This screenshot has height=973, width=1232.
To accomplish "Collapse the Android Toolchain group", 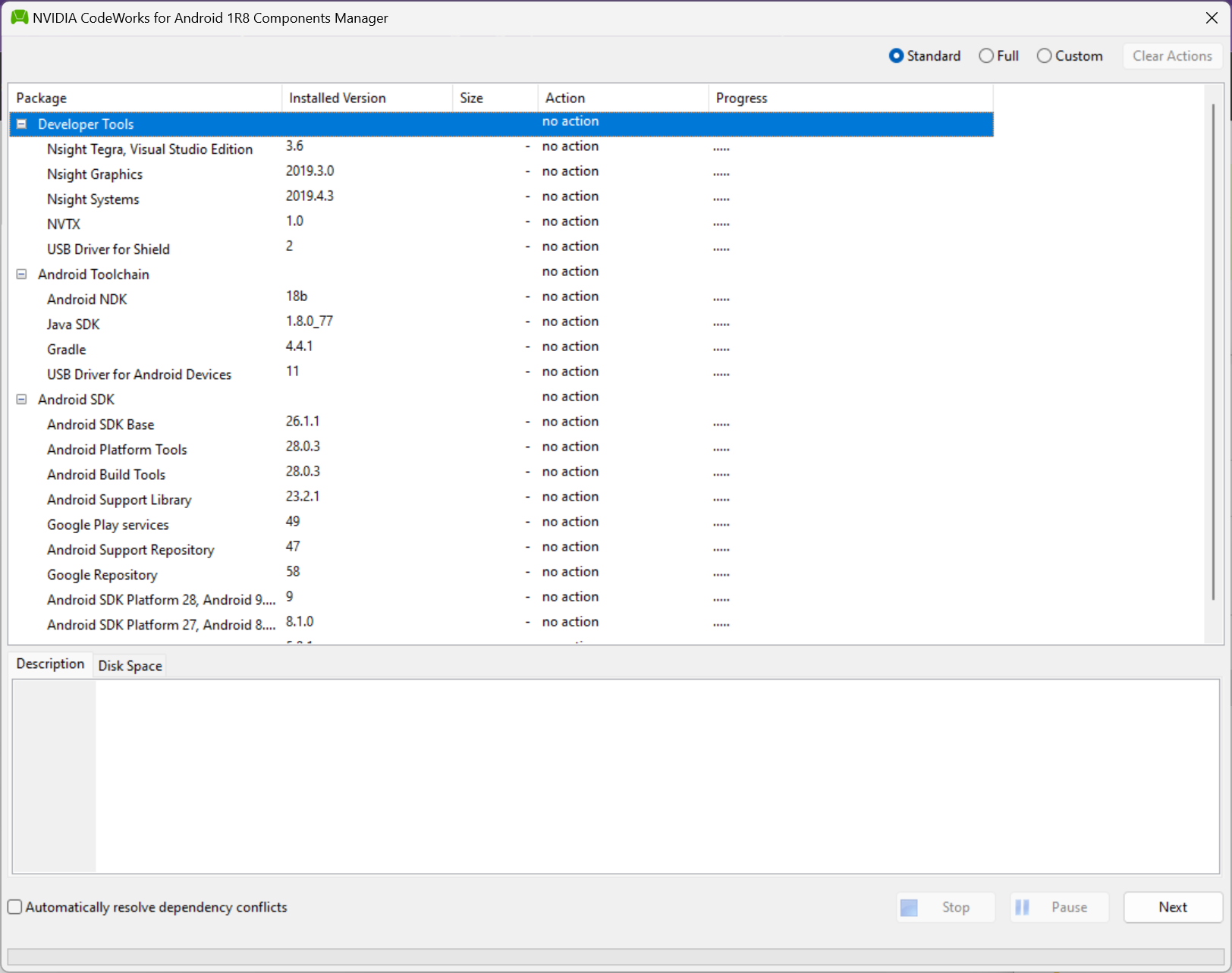I will pos(22,274).
